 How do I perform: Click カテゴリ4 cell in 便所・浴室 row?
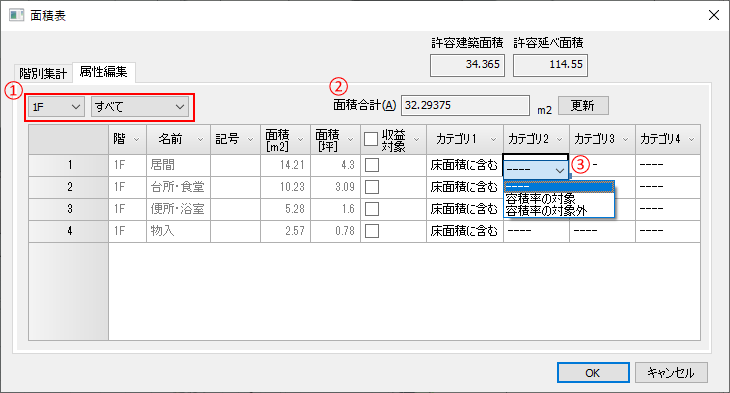click(x=668, y=209)
